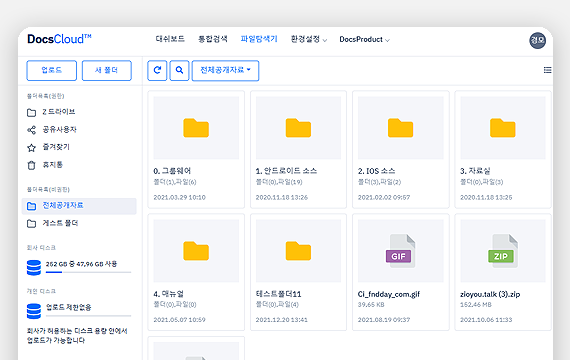
Task: Open the 0. 그룹웨어 folder thumbnail
Action: 196,128
